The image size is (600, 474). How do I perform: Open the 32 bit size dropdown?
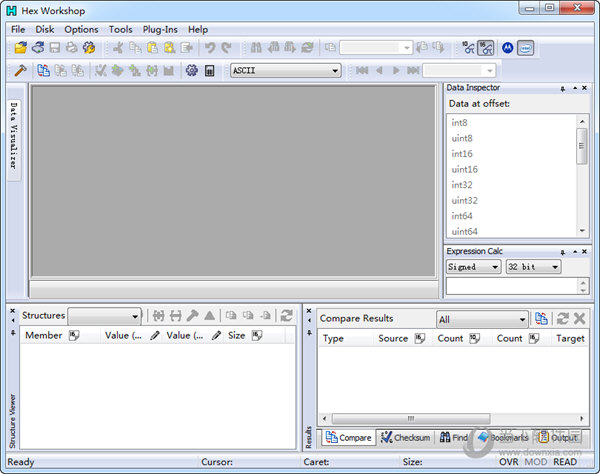tap(533, 267)
